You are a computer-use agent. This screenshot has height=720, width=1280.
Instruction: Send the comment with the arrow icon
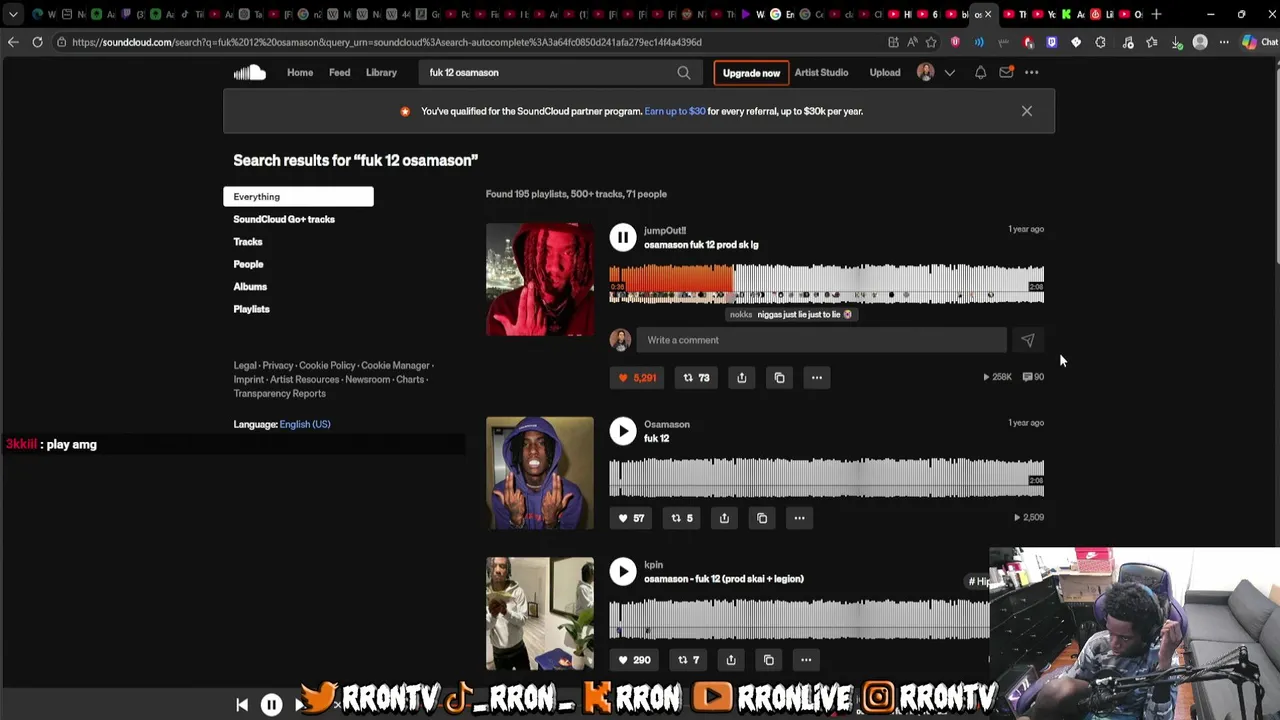click(1028, 340)
